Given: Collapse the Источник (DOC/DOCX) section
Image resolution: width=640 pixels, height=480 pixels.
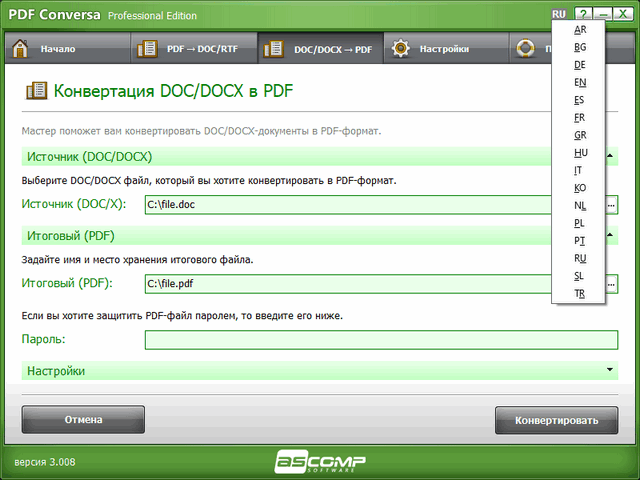Looking at the screenshot, I should click(x=610, y=156).
